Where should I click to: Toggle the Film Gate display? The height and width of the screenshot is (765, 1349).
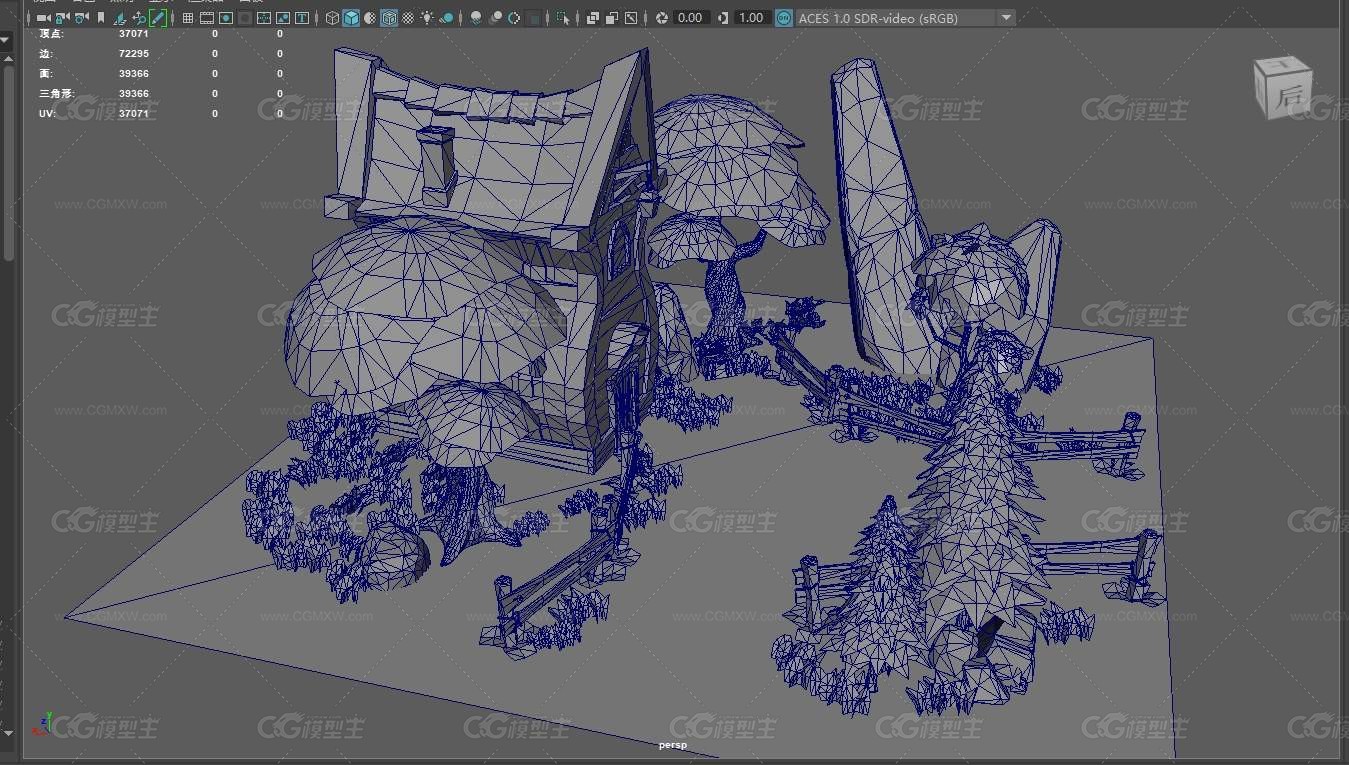coord(206,18)
